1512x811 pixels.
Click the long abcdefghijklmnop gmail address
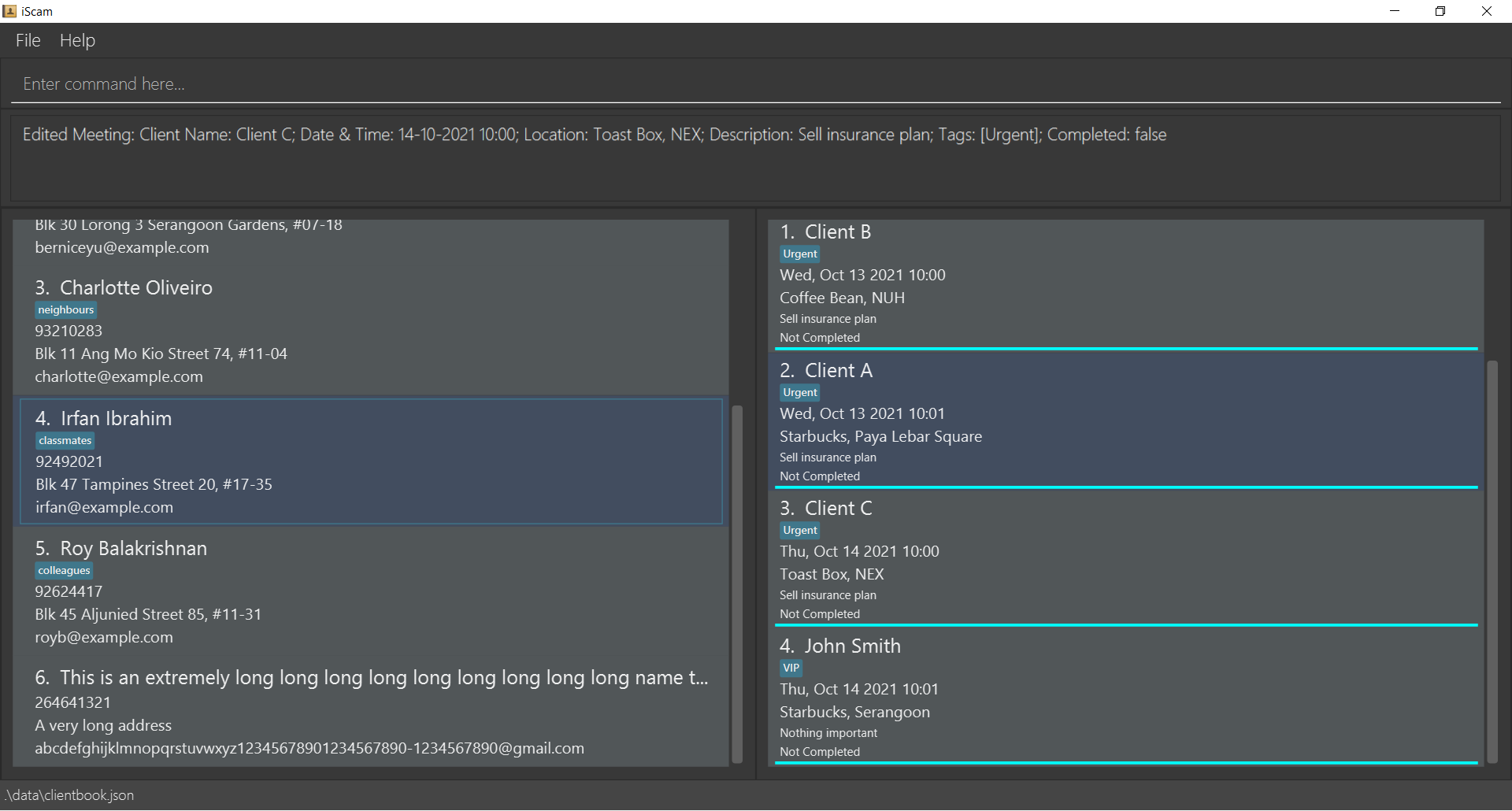click(x=309, y=748)
